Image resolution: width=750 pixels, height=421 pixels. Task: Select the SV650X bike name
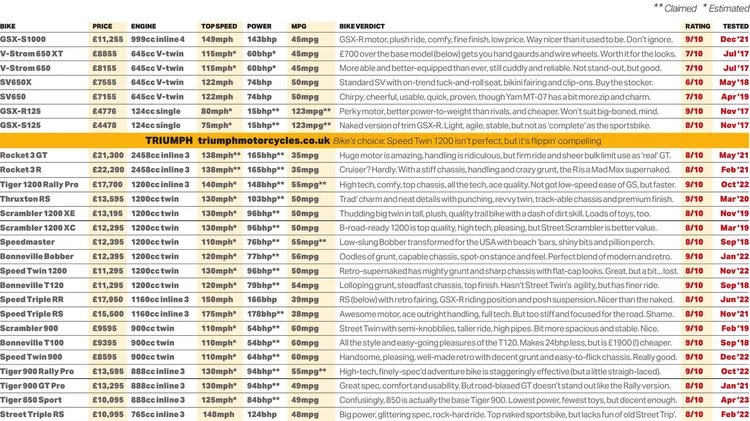[x=16, y=82]
